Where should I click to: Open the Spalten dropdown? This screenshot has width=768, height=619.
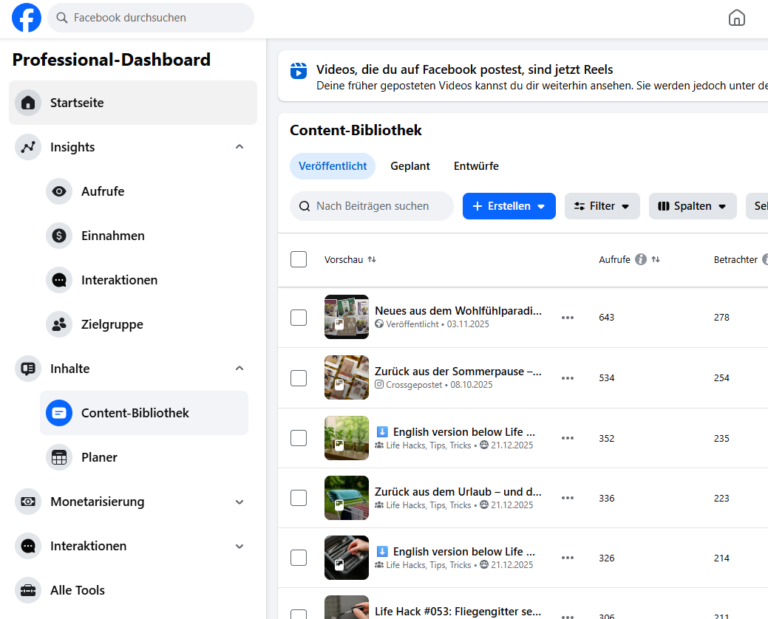click(693, 206)
